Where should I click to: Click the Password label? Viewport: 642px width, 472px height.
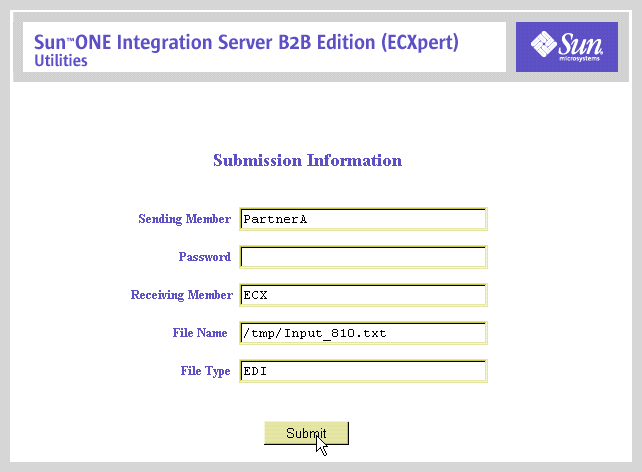coord(205,257)
